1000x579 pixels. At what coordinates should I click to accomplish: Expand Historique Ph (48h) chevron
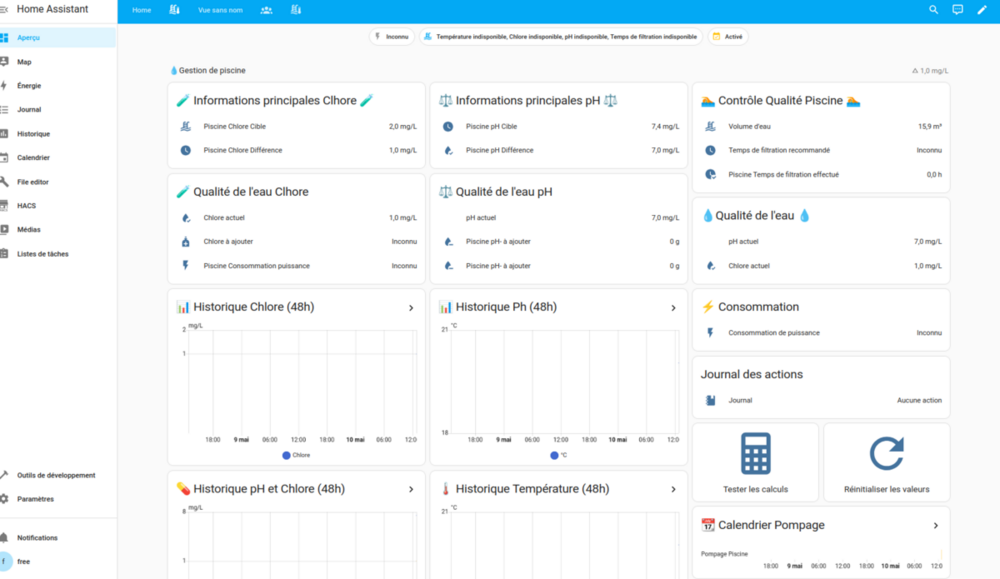[673, 308]
